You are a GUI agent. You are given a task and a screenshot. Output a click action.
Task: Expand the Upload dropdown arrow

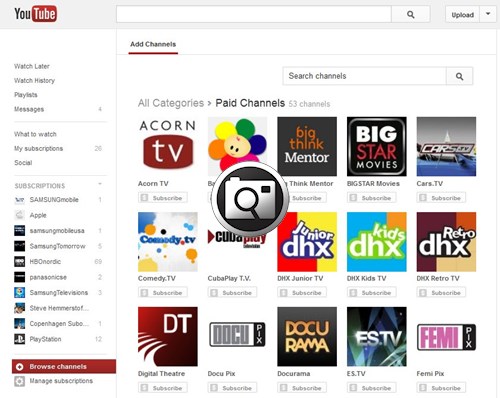tap(488, 14)
